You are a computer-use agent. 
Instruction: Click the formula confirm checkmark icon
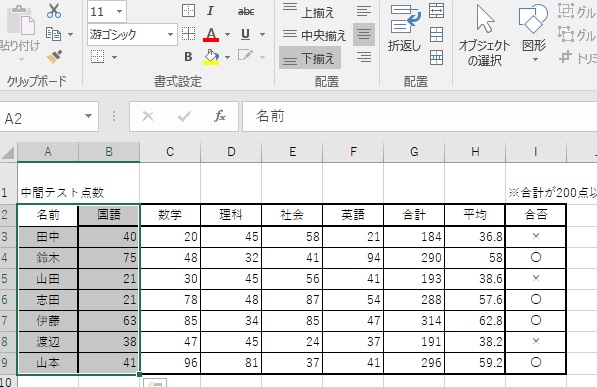(184, 116)
